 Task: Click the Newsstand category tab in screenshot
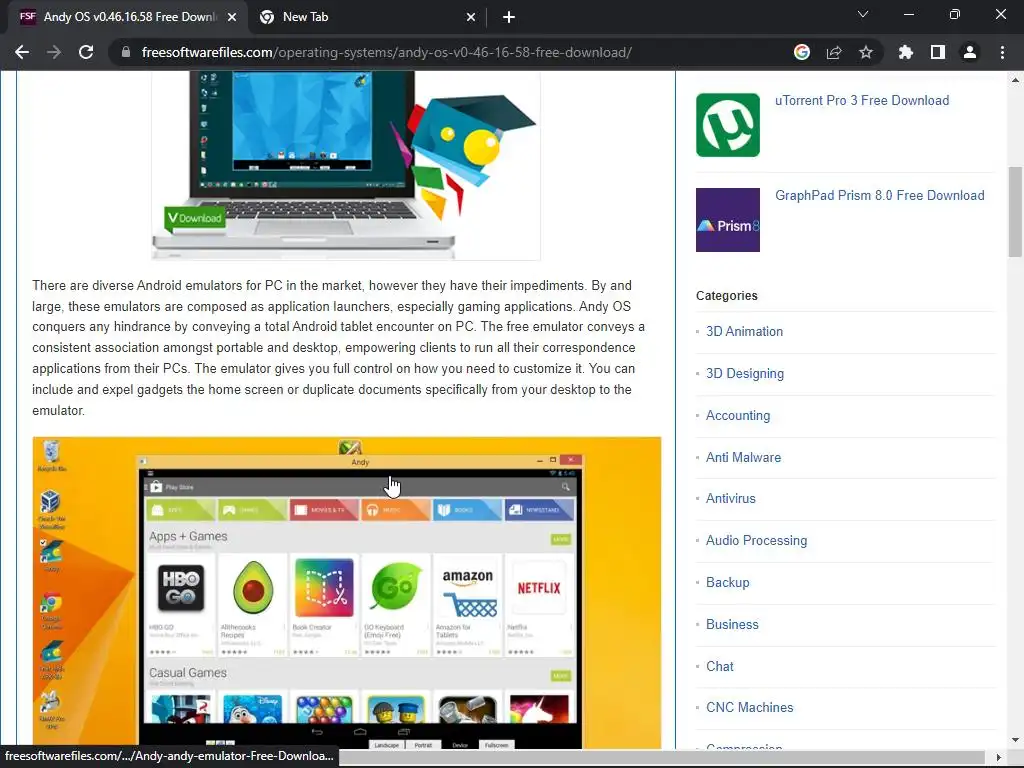pos(539,509)
